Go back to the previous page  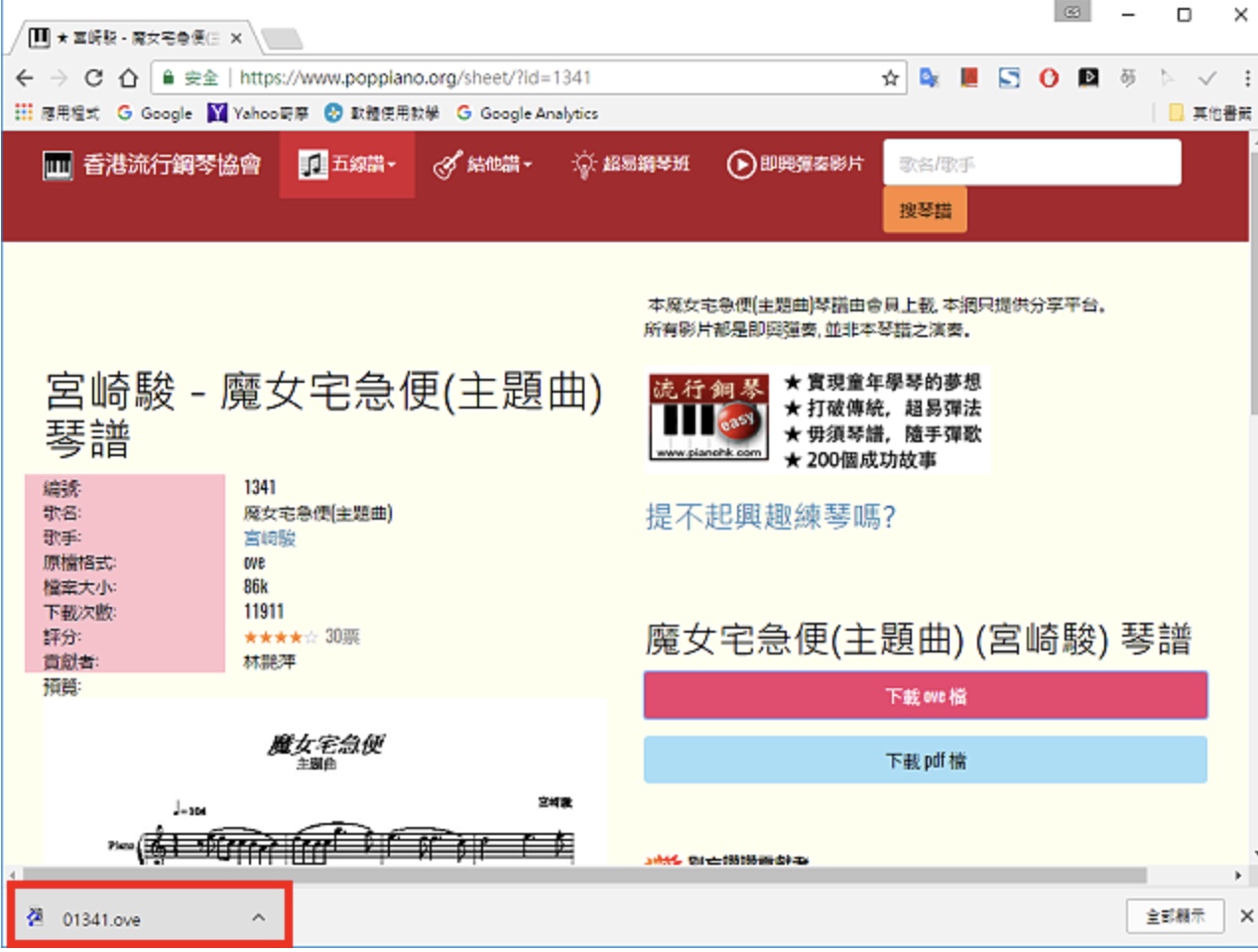[26, 77]
